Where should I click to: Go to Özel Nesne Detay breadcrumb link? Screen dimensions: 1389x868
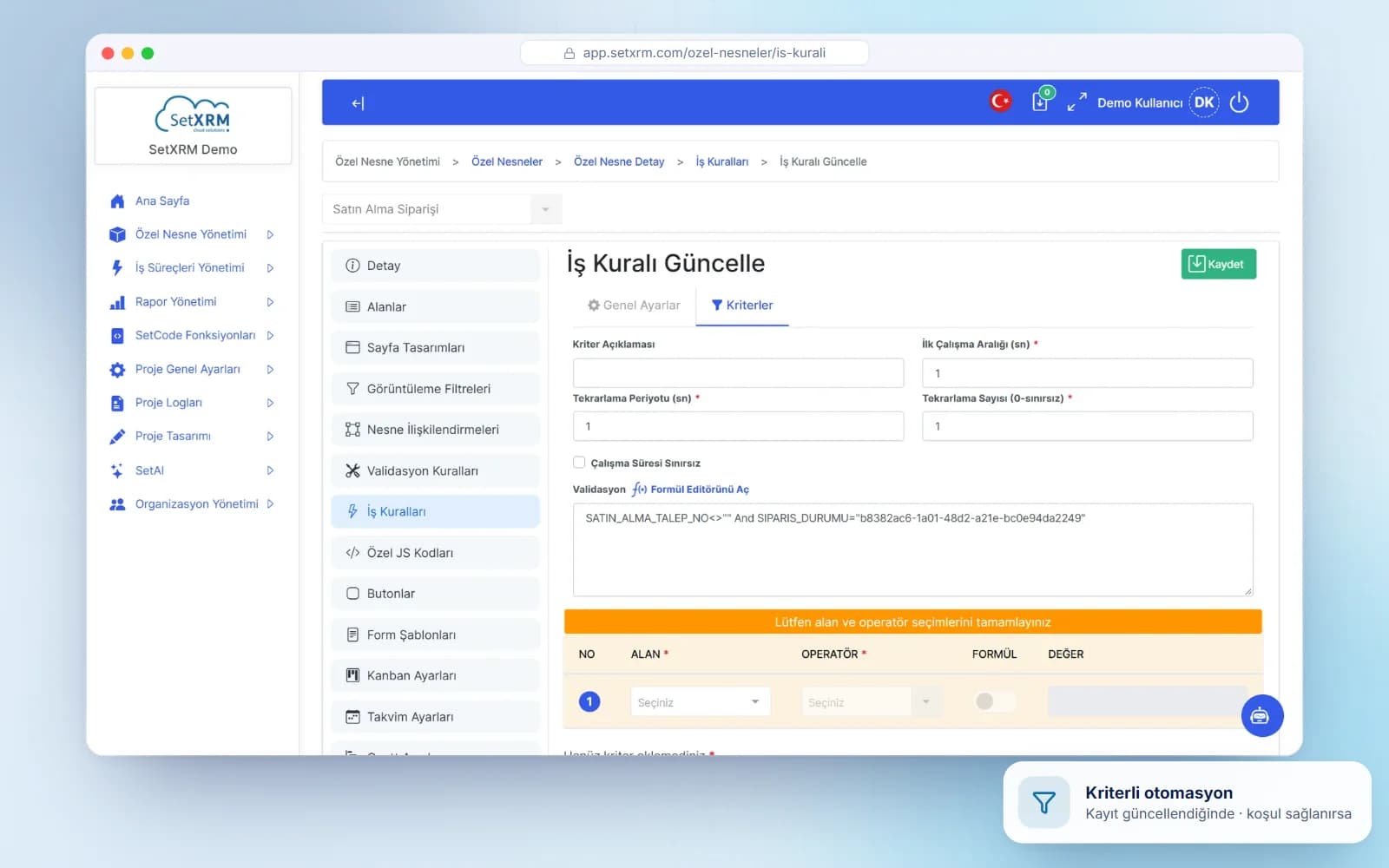(x=619, y=162)
